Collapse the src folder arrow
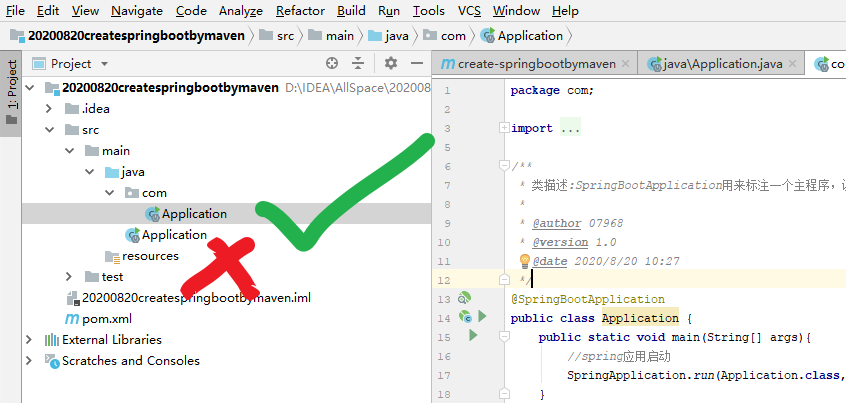Viewport: 846px width, 403px height. 49,129
